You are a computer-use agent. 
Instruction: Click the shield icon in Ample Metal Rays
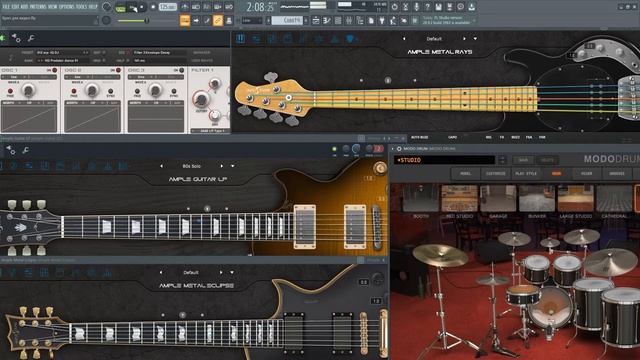(x=350, y=39)
